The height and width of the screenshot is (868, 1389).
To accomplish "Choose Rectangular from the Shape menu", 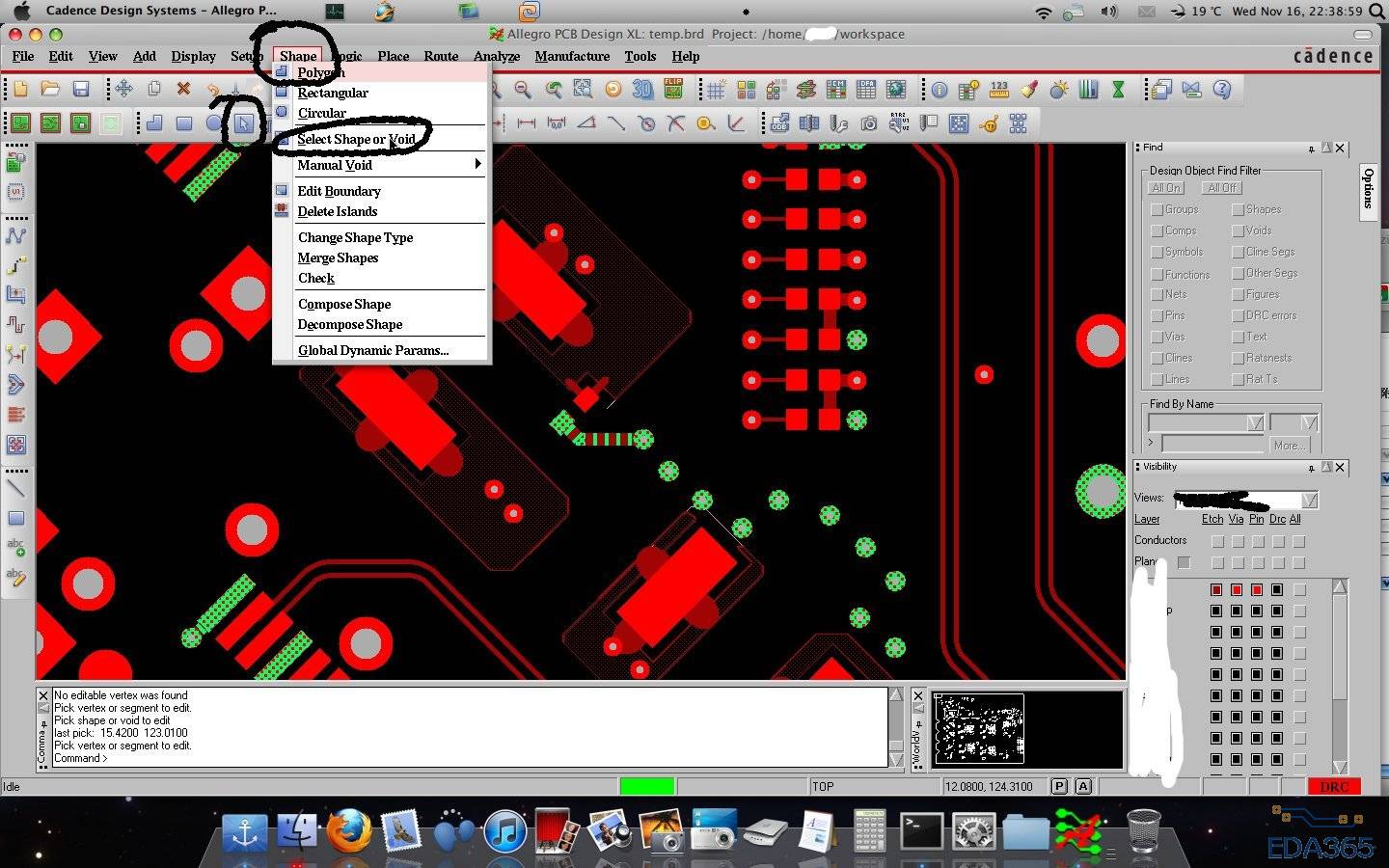I will 333,93.
